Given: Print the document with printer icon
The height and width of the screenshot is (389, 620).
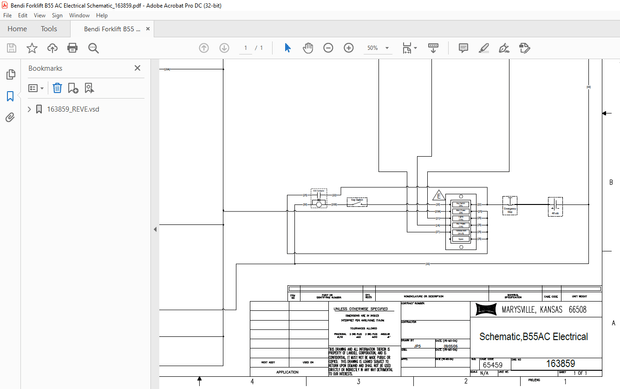Looking at the screenshot, I should click(x=72, y=48).
